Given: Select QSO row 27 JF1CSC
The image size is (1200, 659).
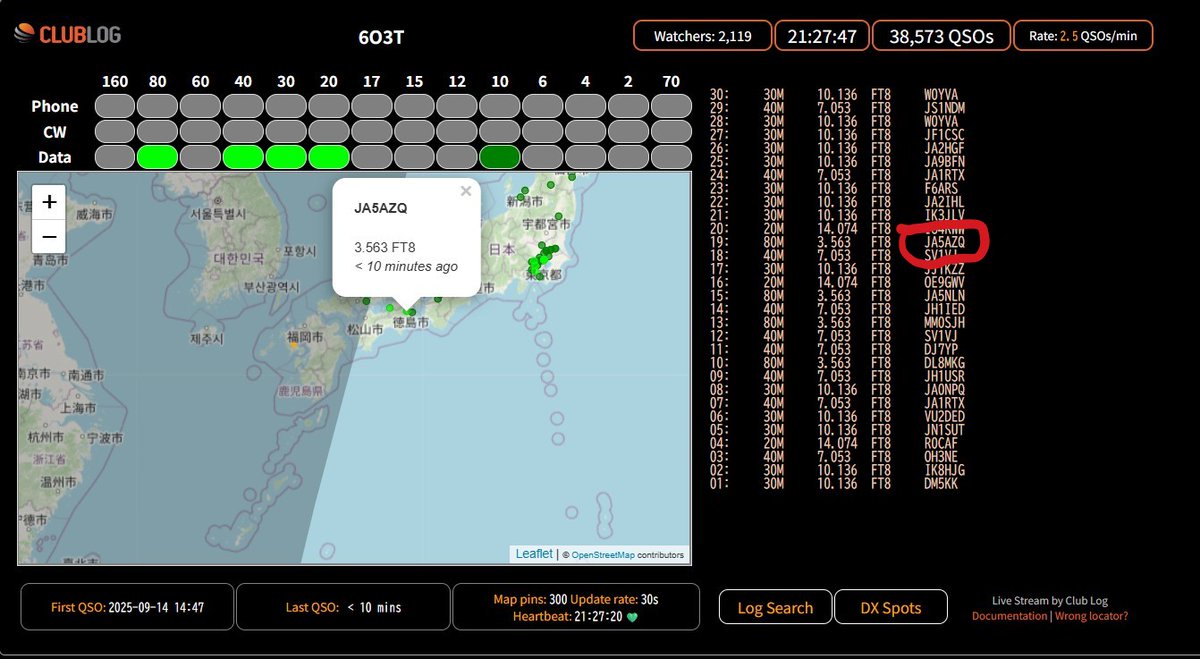Looking at the screenshot, I should click(x=838, y=135).
